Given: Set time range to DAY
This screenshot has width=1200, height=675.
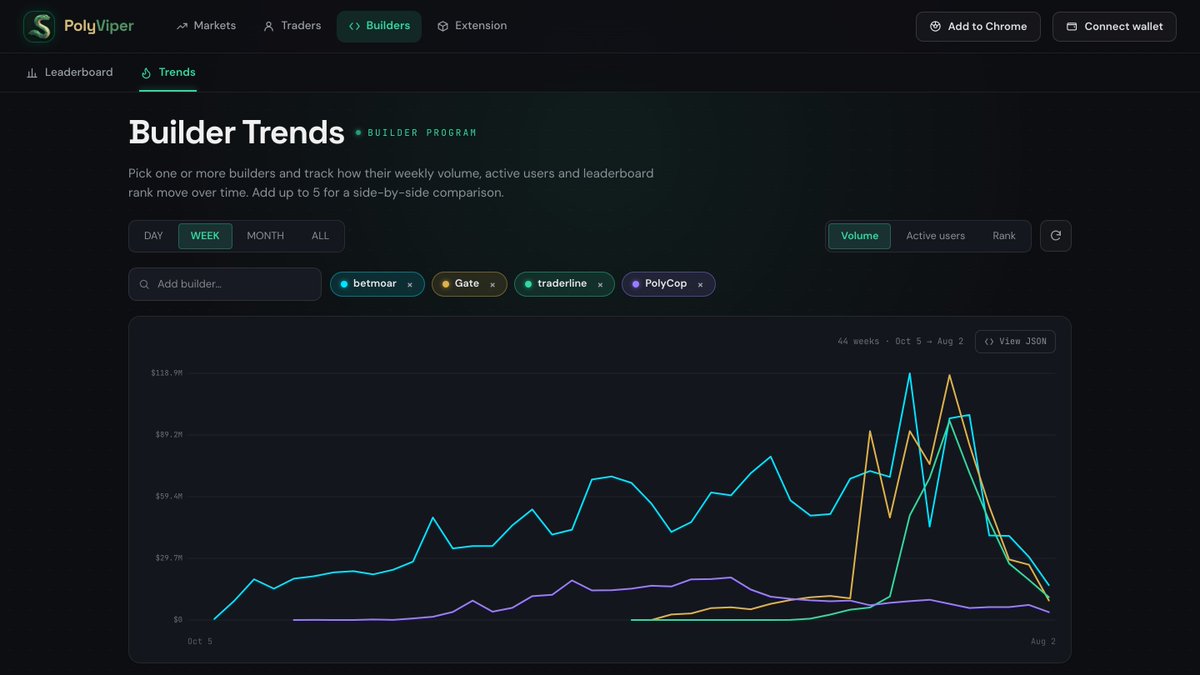Looking at the screenshot, I should click(153, 236).
